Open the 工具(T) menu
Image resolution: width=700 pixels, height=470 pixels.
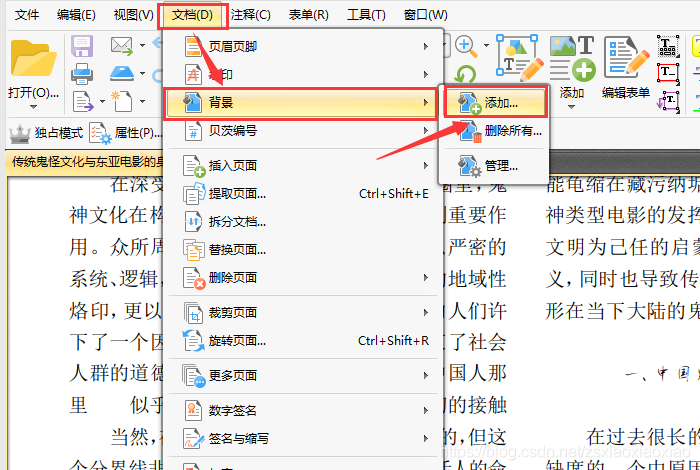(x=366, y=15)
